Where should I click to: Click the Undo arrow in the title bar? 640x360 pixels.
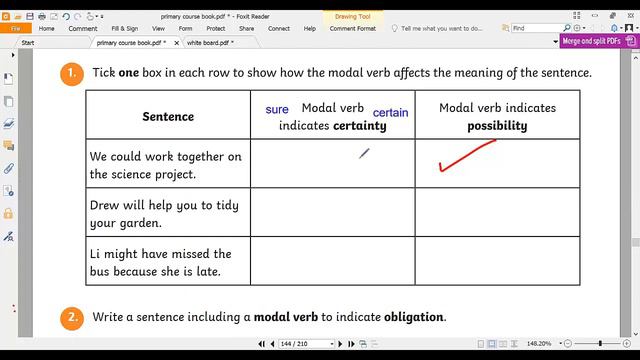(66, 17)
